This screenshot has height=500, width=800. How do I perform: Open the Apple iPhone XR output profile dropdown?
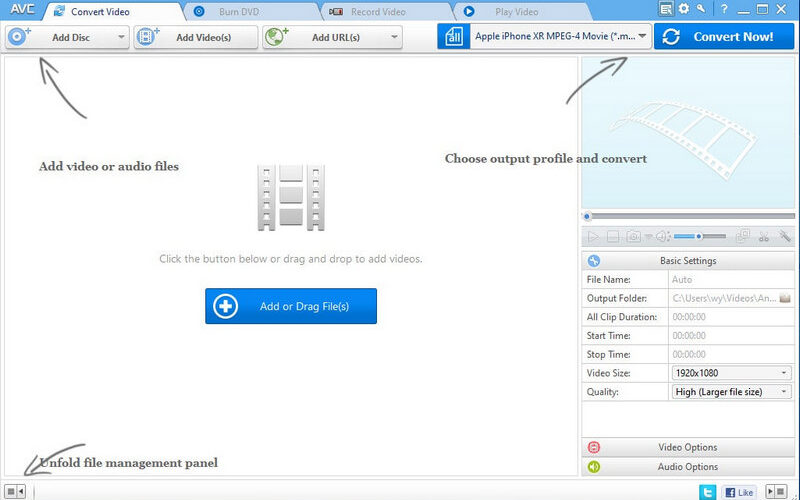(x=561, y=36)
